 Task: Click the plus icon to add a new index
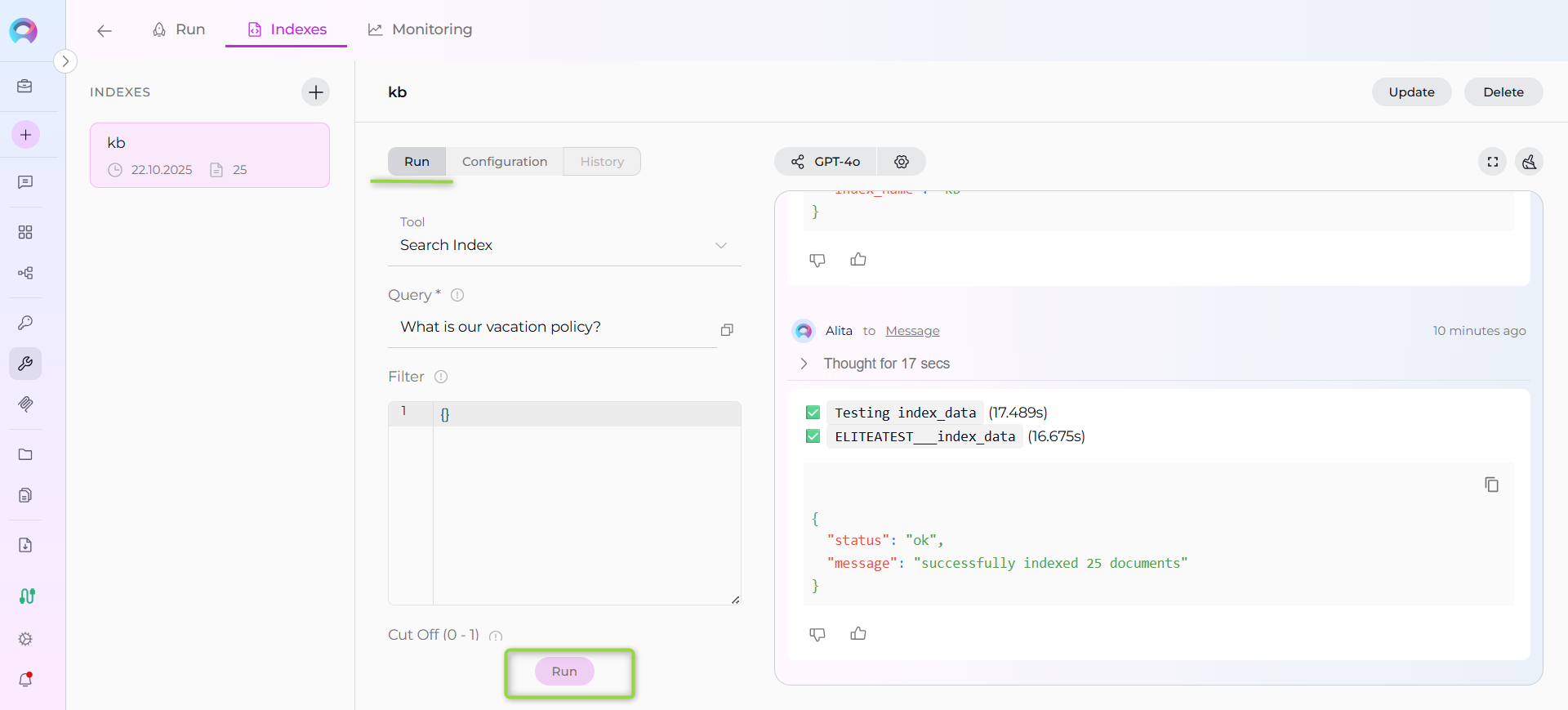click(315, 92)
